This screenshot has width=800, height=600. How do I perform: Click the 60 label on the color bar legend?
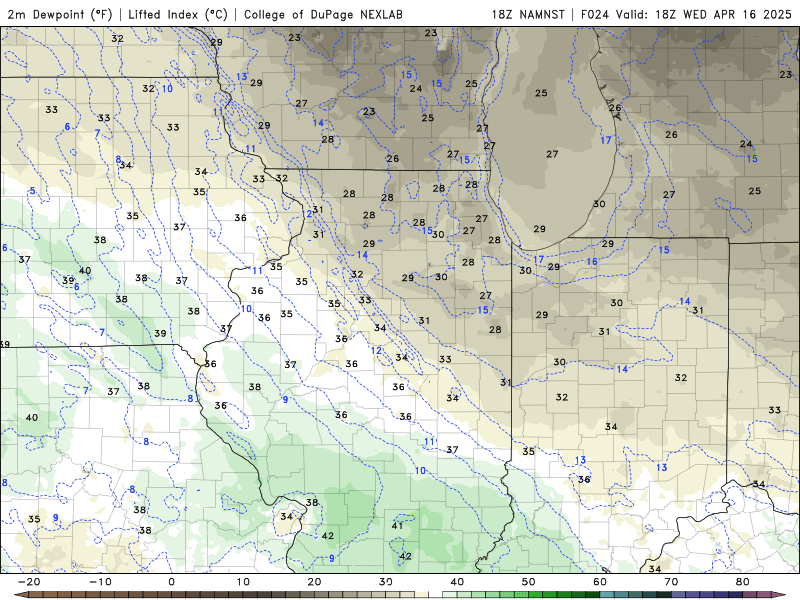pos(600,582)
